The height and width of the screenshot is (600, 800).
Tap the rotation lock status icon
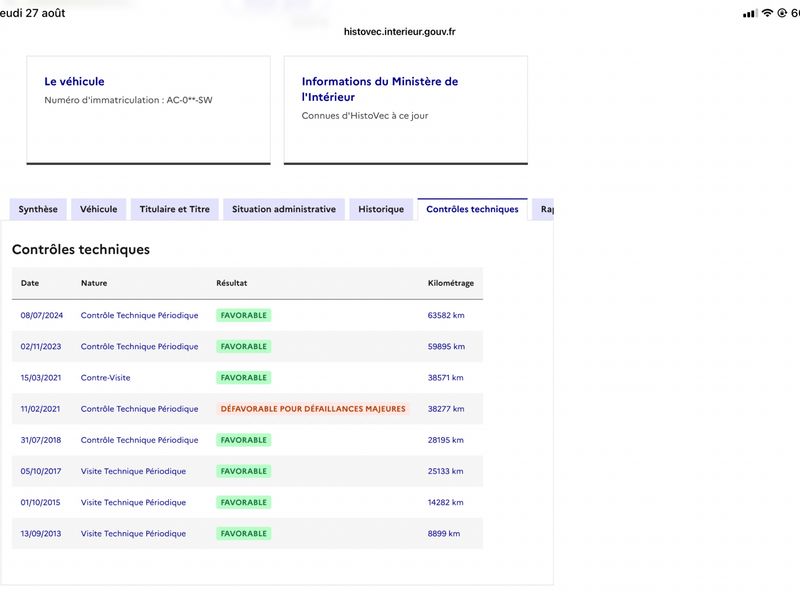(x=782, y=13)
